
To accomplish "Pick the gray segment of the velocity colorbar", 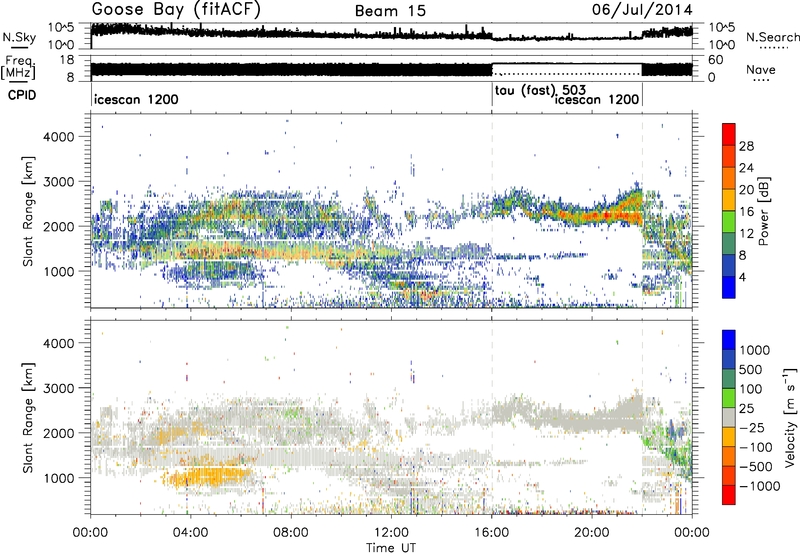I will pos(729,417).
